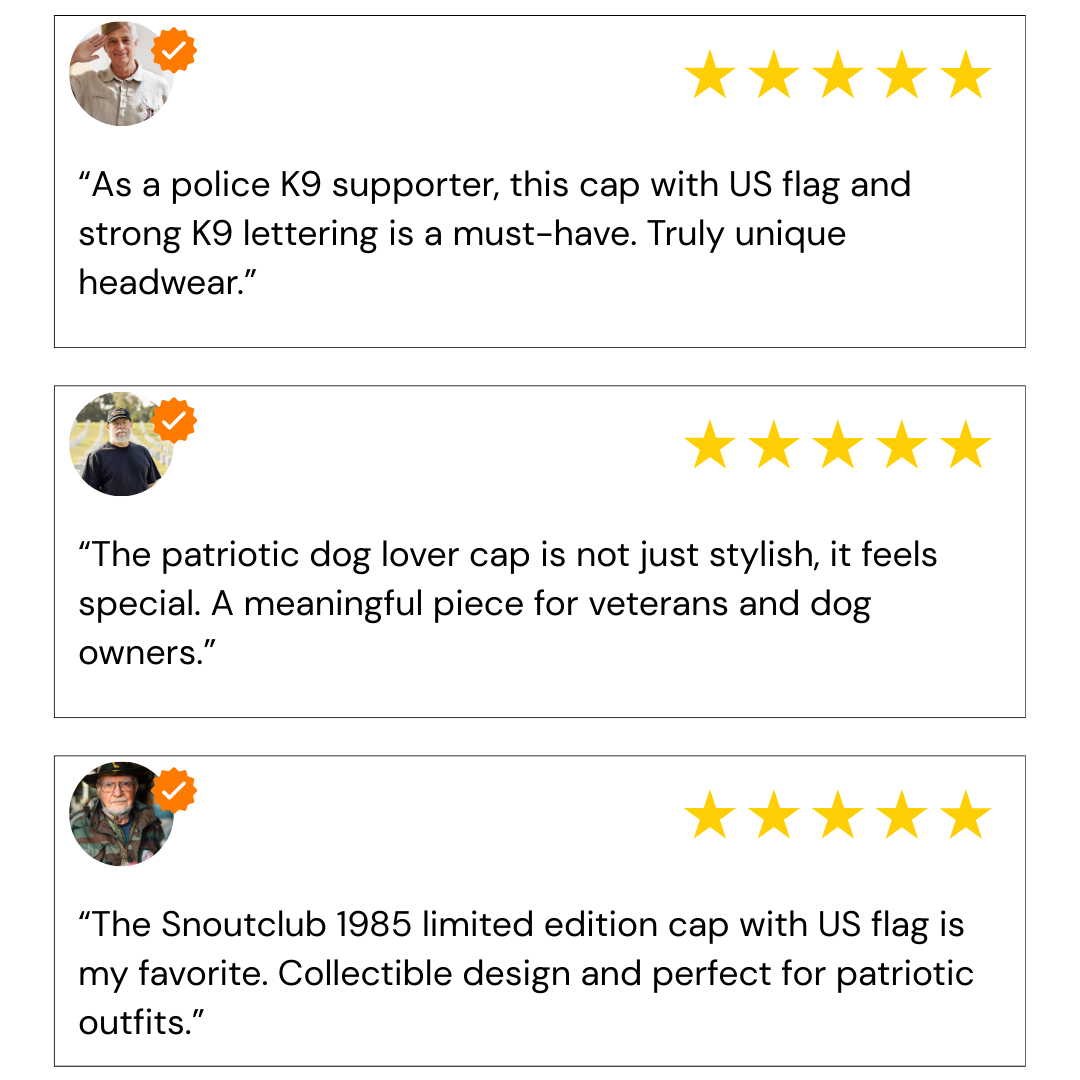Image resolution: width=1080 pixels, height=1080 pixels.
Task: Open the camouflage jacket man's avatar
Action: tap(121, 813)
